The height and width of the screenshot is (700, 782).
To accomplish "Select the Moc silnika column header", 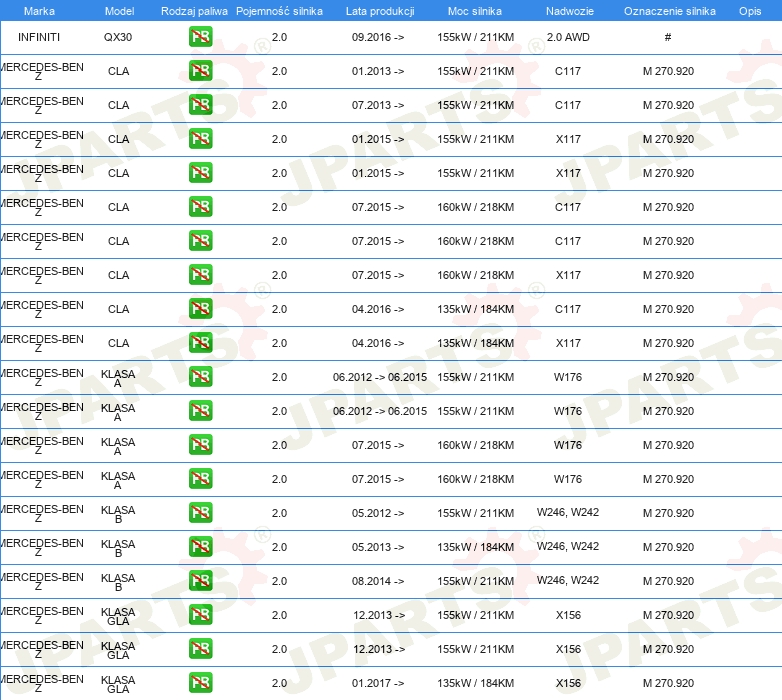I will coord(475,10).
